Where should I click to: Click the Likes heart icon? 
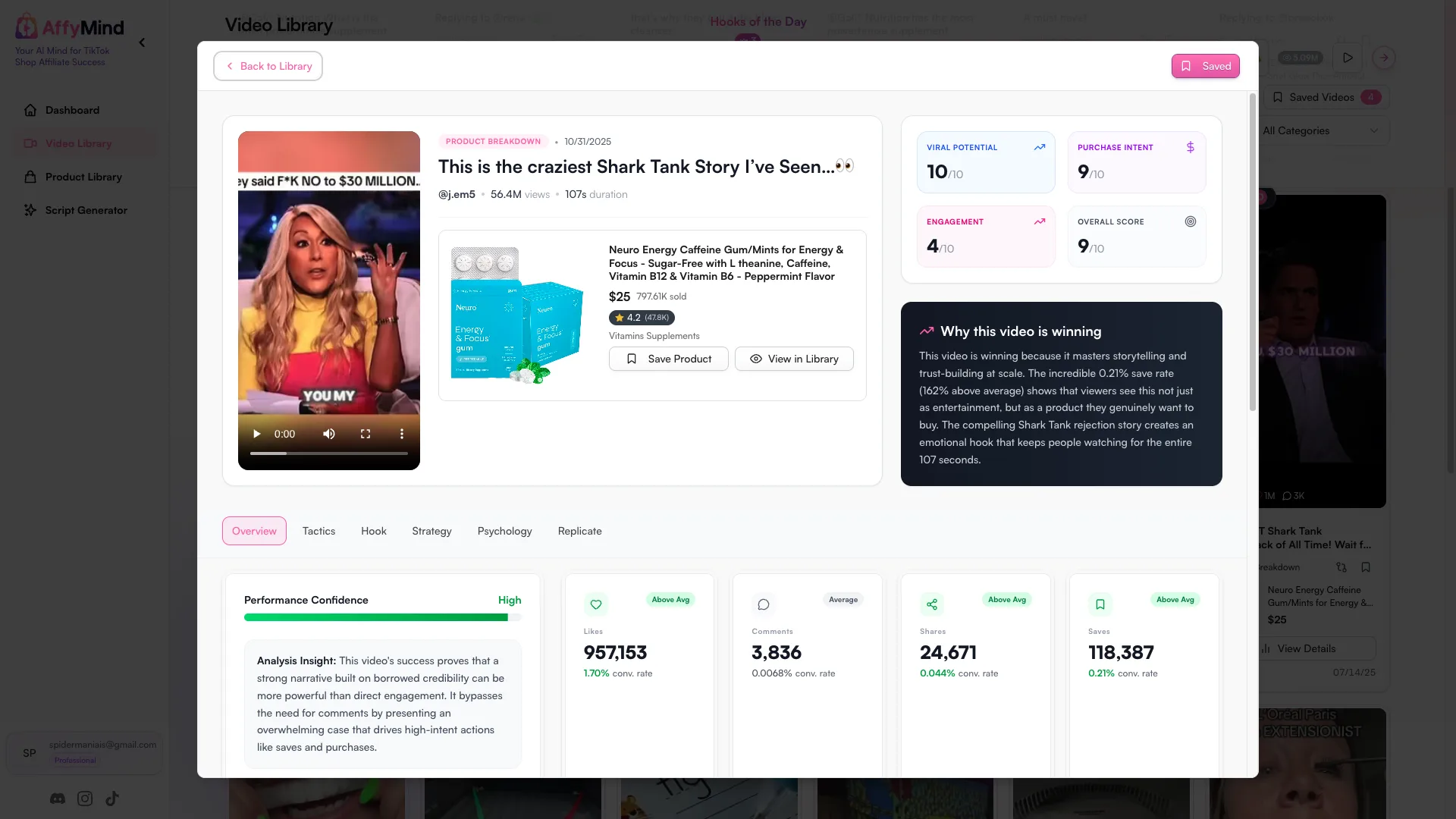(596, 604)
